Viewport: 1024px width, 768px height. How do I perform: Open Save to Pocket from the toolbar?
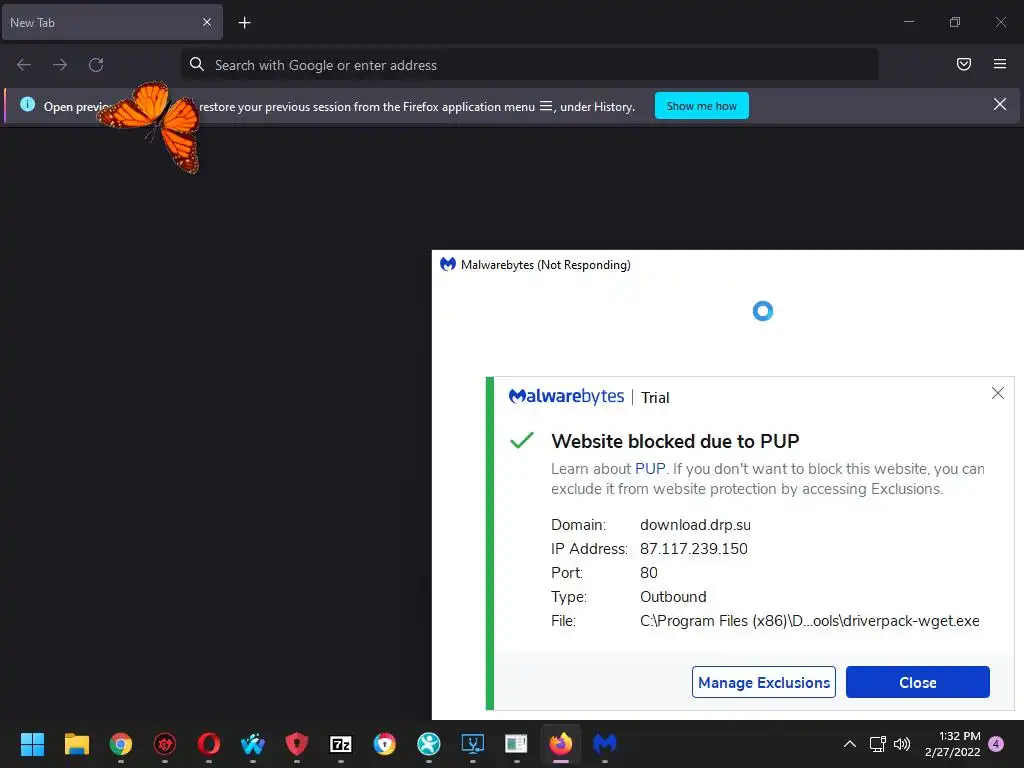click(x=964, y=64)
